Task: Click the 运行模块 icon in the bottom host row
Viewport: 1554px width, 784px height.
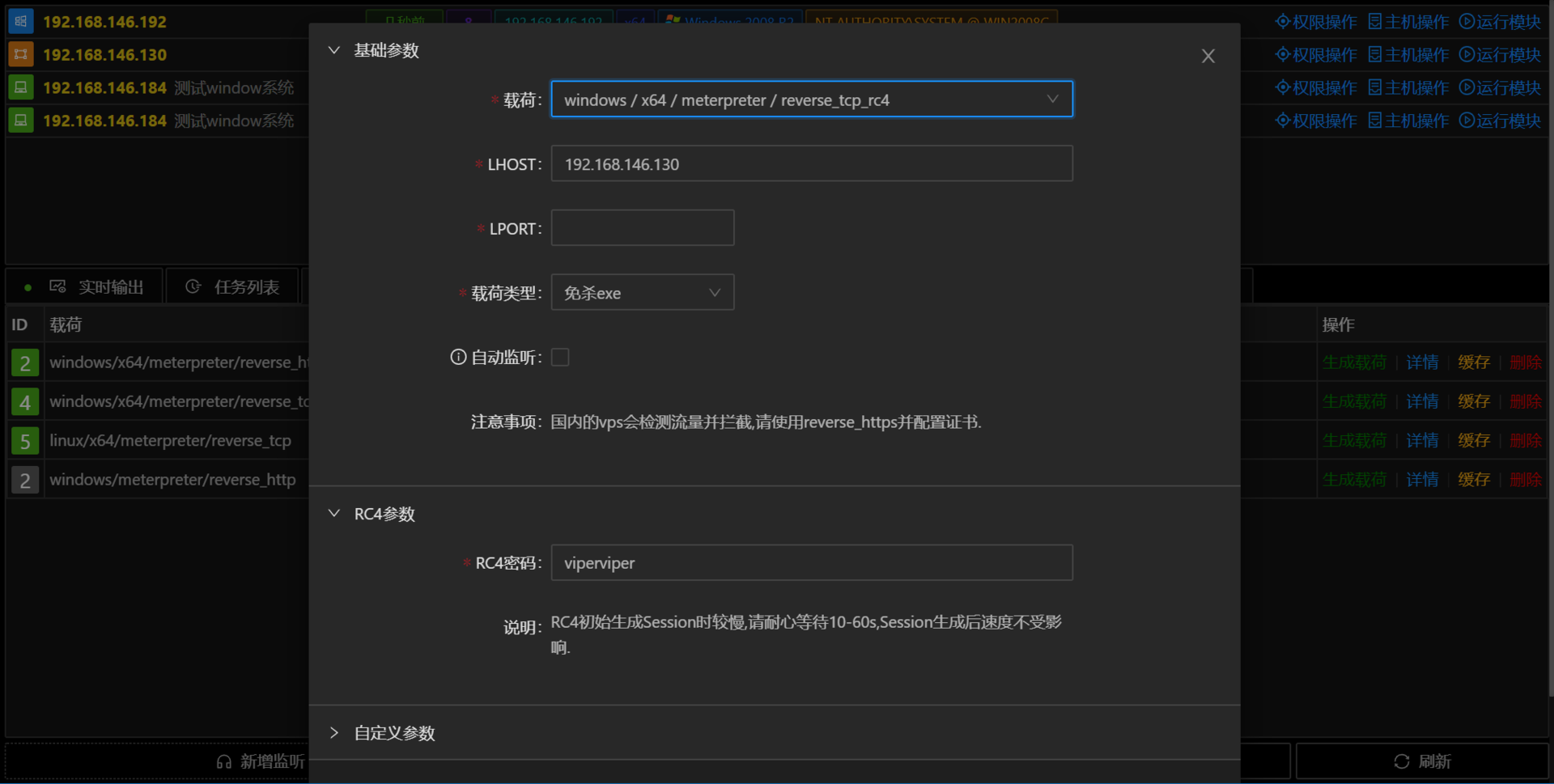Action: (x=1467, y=120)
